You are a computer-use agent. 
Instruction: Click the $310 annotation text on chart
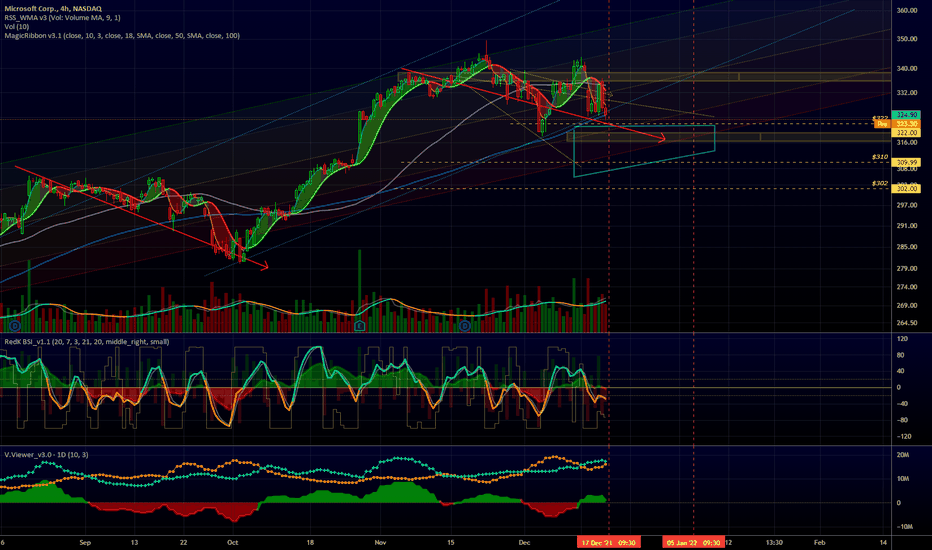(x=880, y=157)
